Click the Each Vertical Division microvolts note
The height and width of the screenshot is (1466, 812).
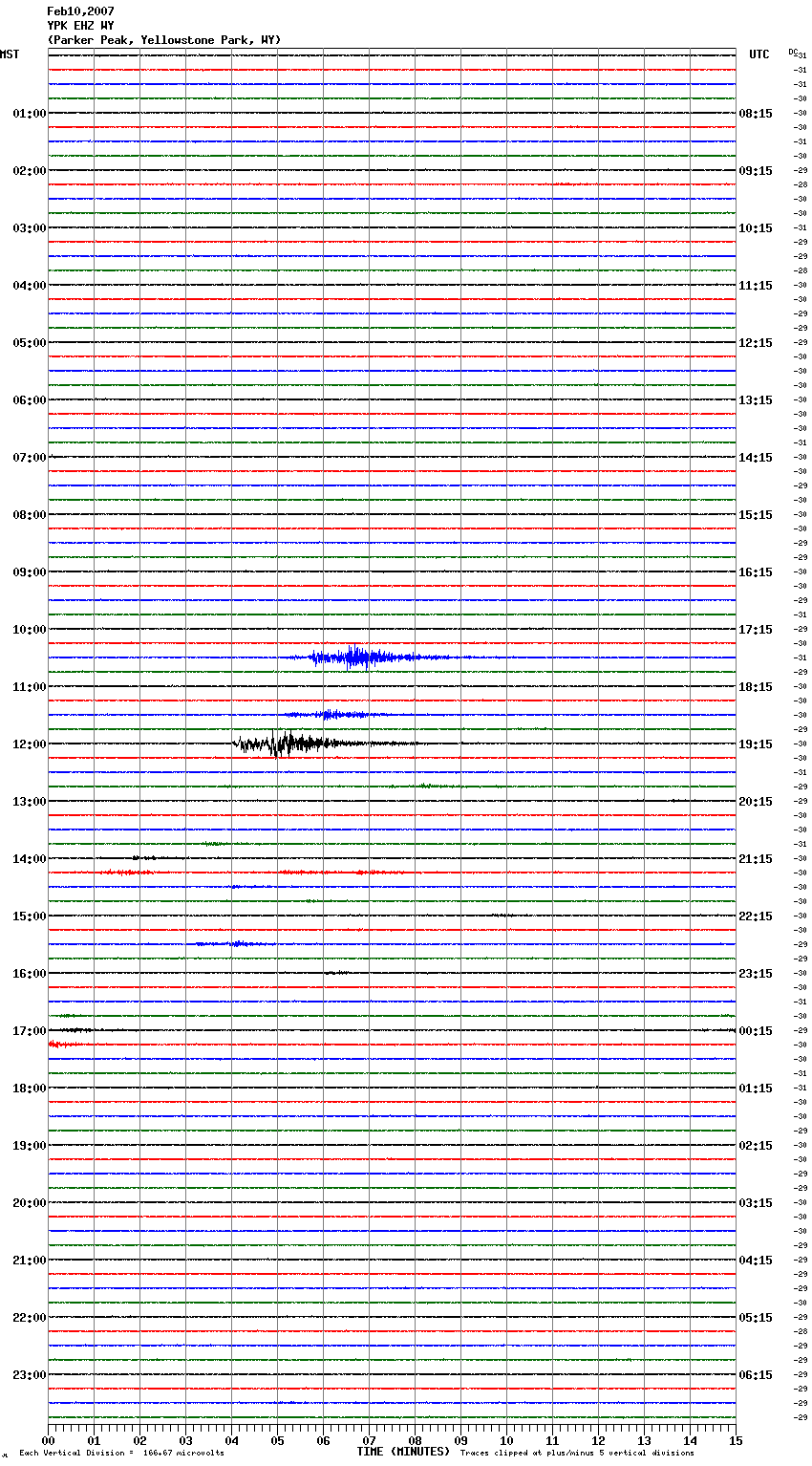pos(121,1453)
